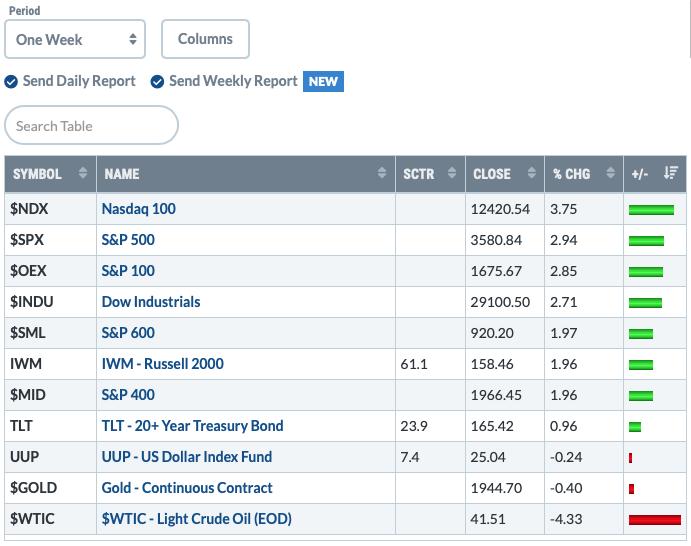The width and height of the screenshot is (691, 546).
Task: Click the green change bar for Dow Industrials
Action: coord(645,303)
